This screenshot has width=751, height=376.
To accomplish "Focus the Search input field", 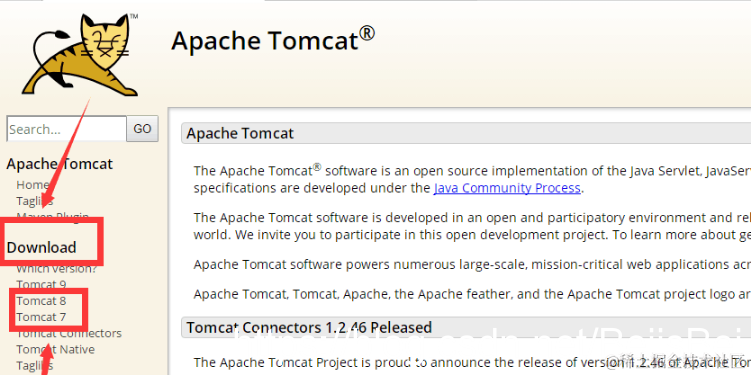I will (67, 129).
